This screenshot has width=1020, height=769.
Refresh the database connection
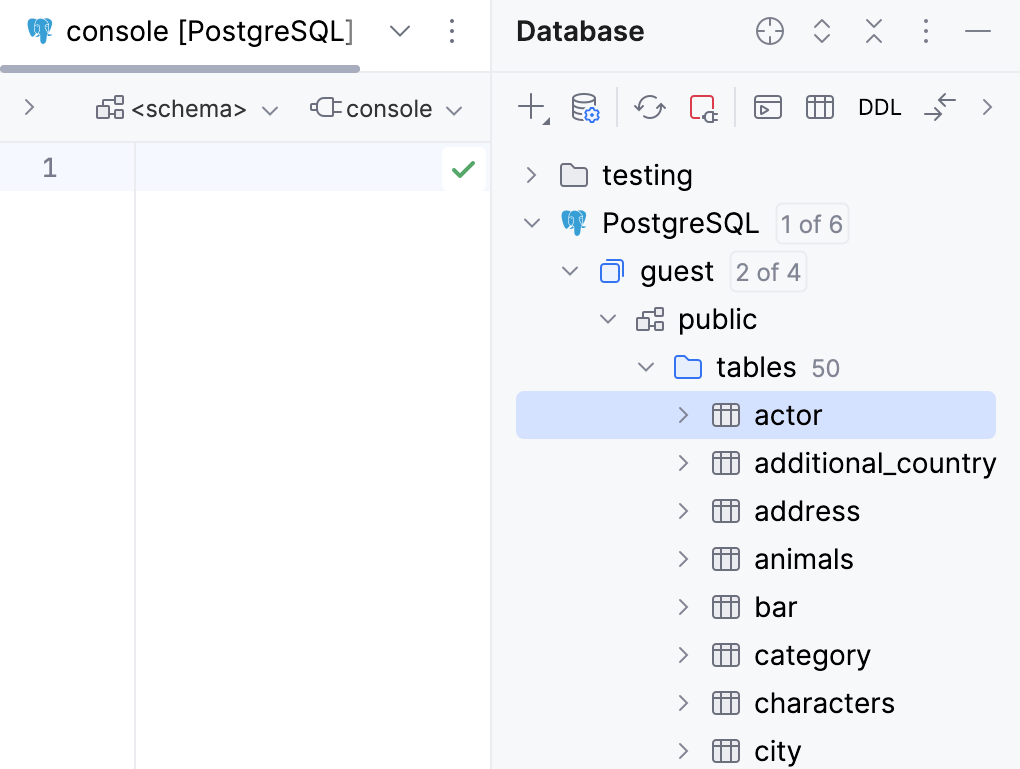(649, 107)
